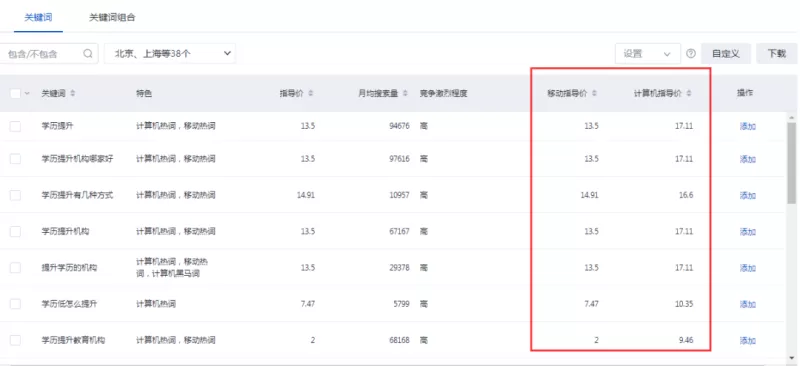The height and width of the screenshot is (366, 800).
Task: Click 添加 for 学历低怎么提升 row
Action: tap(747, 304)
